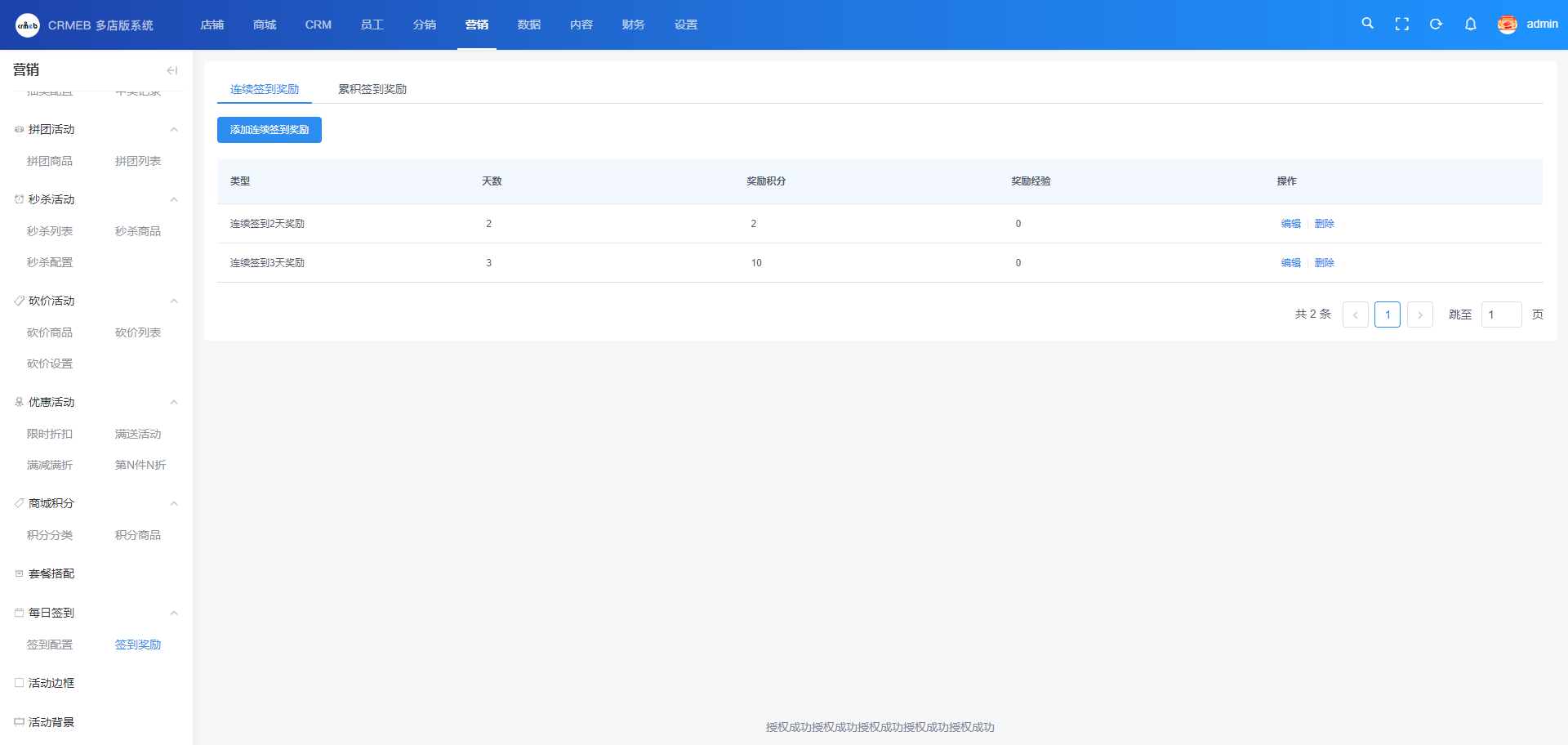Open the 财务 top menu
The height and width of the screenshot is (745, 1568).
[x=633, y=25]
